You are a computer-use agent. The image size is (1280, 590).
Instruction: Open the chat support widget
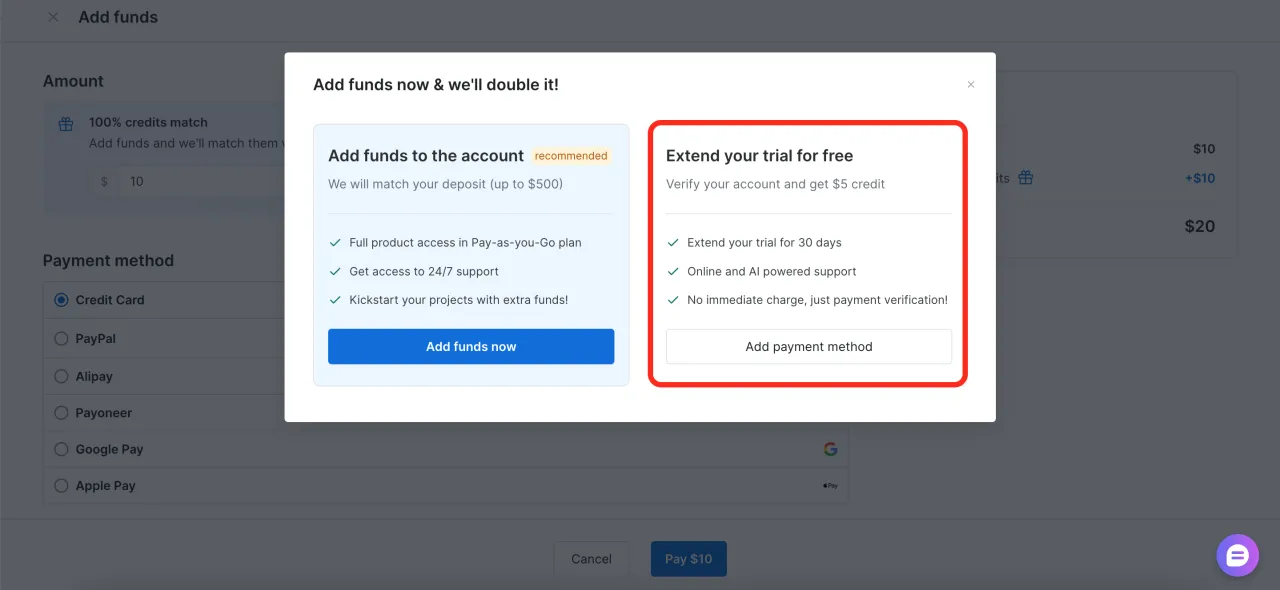point(1237,555)
